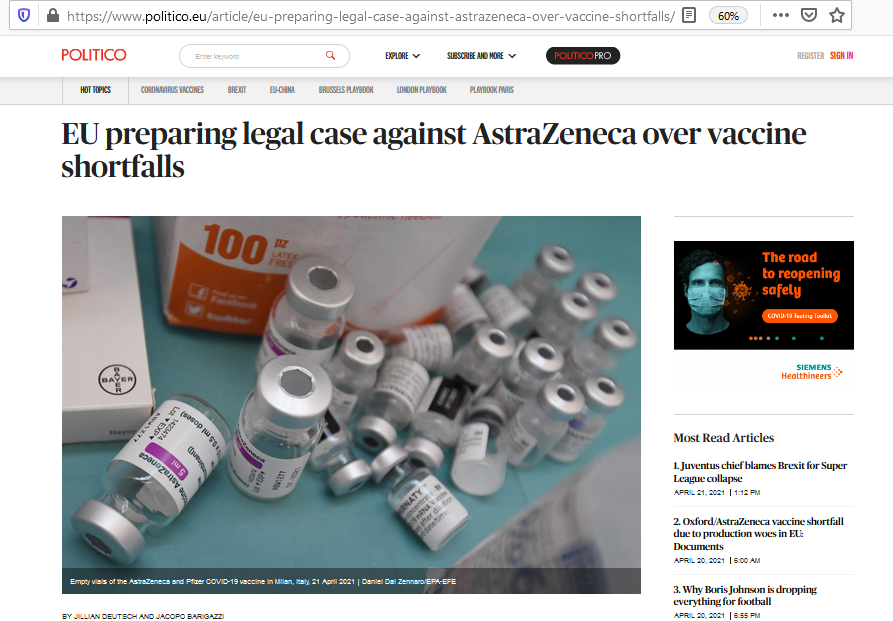Save page to Pocket icon
The width and height of the screenshot is (893, 621).
pos(809,15)
